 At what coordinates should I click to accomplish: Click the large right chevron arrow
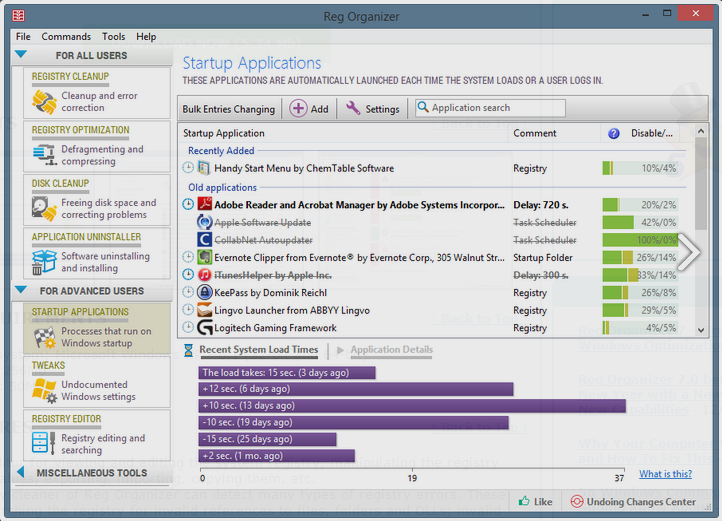pyautogui.click(x=689, y=252)
